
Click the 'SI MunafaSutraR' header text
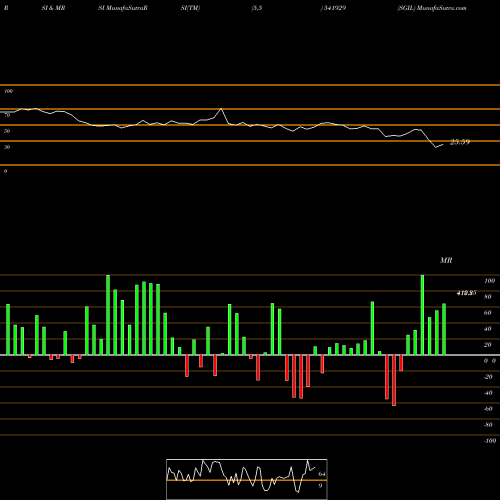123,8
